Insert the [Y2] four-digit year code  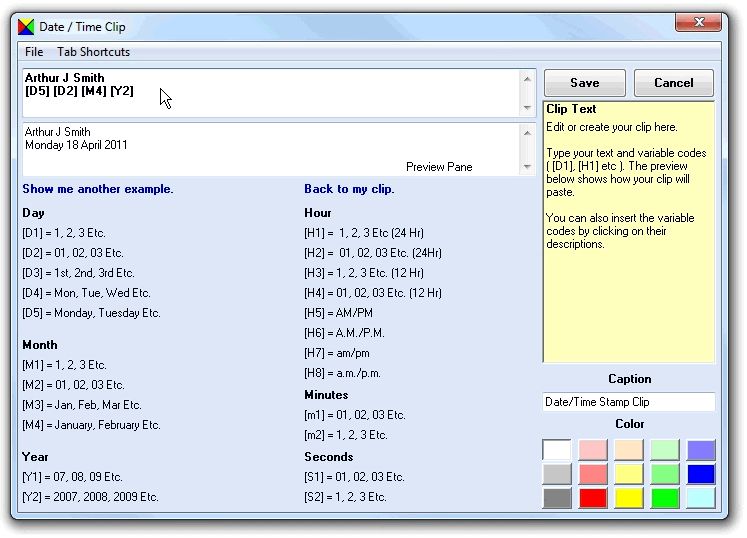pos(90,497)
